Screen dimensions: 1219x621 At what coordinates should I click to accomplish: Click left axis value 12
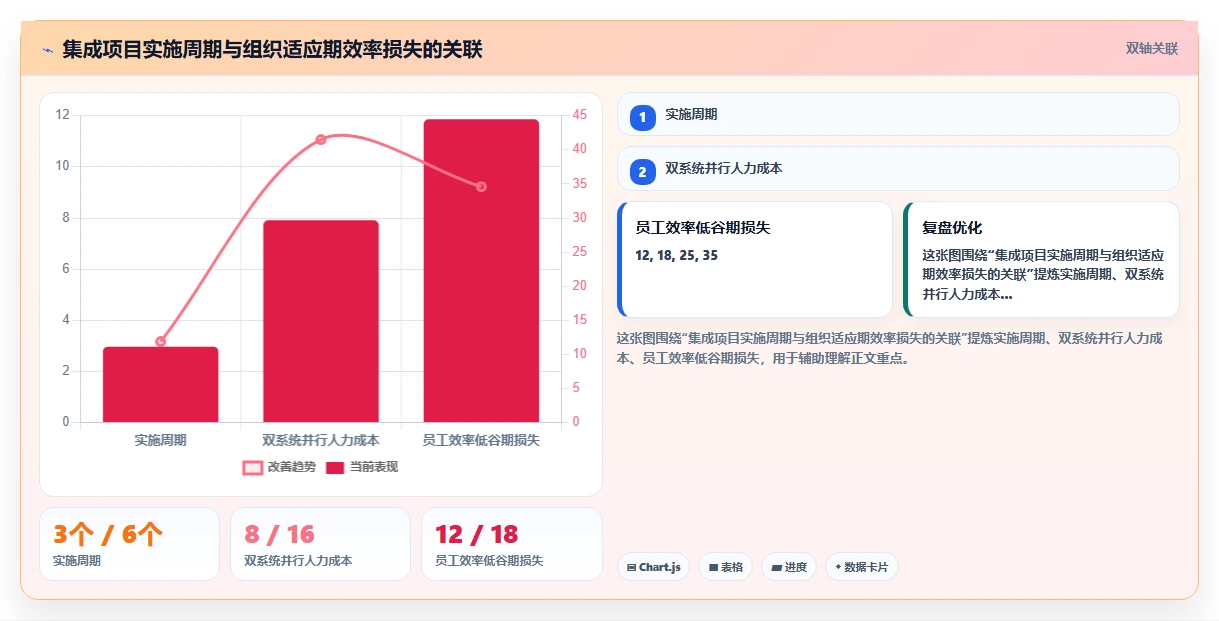[x=63, y=115]
